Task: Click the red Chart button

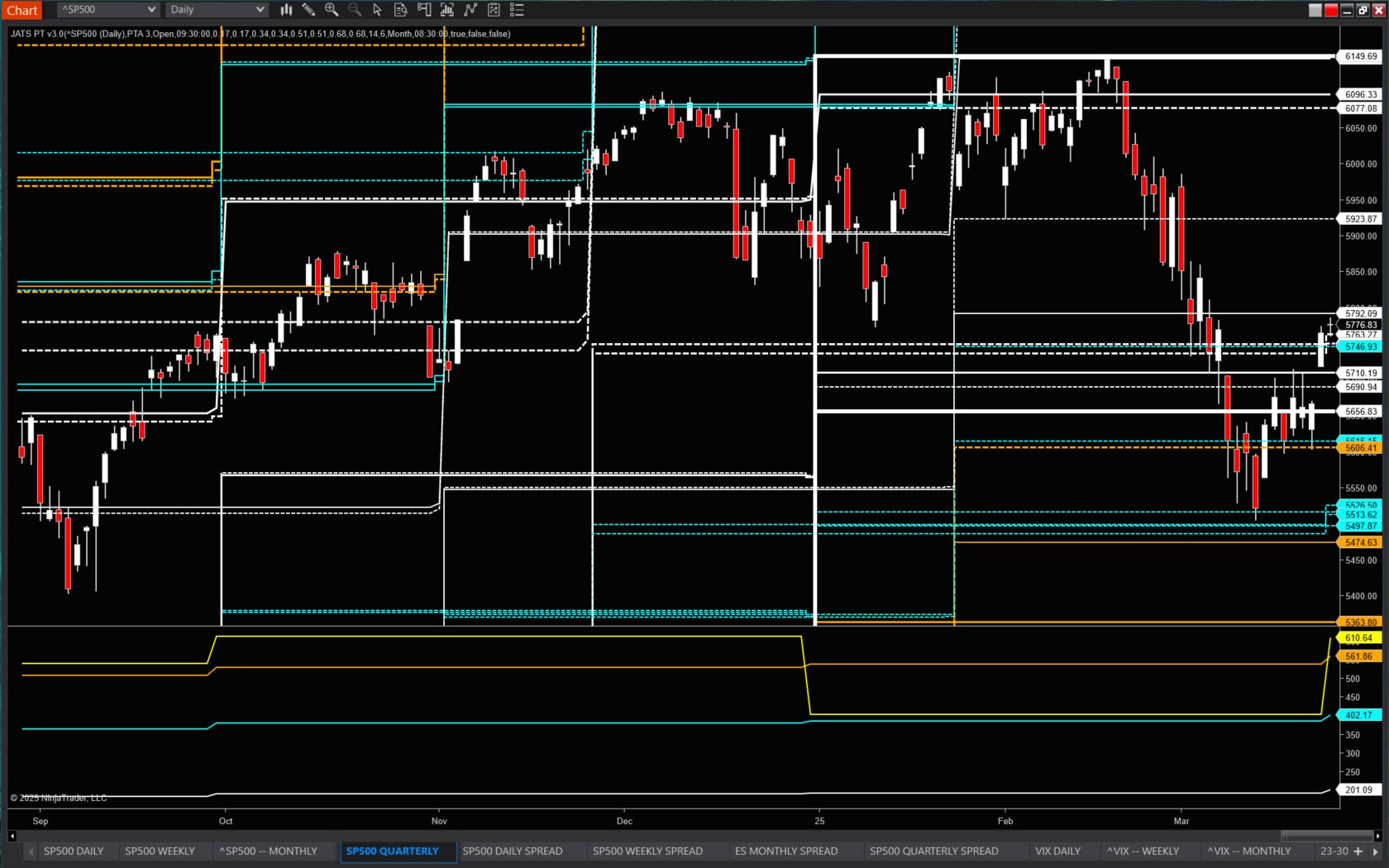Action: click(x=21, y=9)
